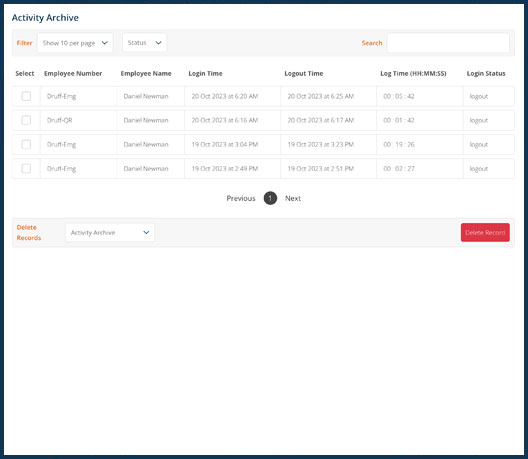
Task: Click Log Time (HH:MM:SS) column header
Action: coord(413,73)
